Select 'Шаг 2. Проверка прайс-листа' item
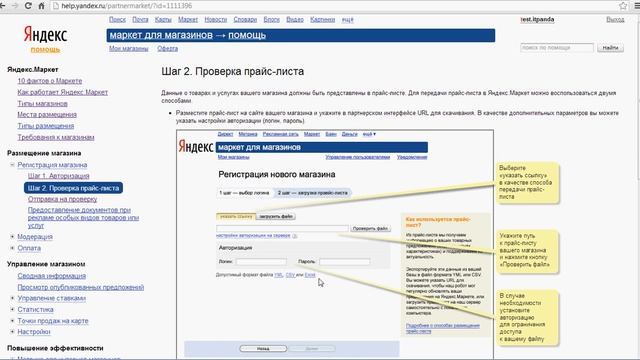Screen dimensions: 640x360 [x=73, y=188]
